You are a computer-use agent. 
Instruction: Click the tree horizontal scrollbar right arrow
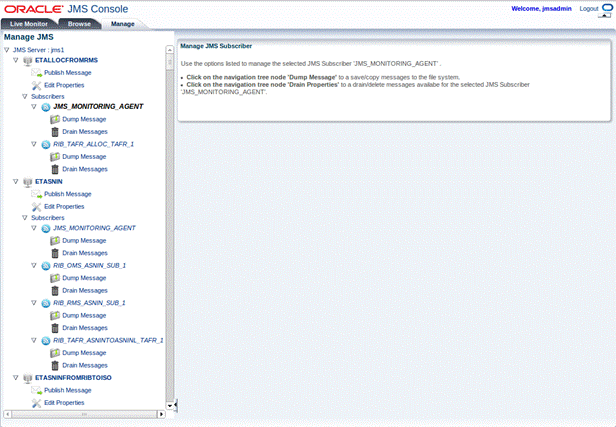pyautogui.click(x=161, y=414)
